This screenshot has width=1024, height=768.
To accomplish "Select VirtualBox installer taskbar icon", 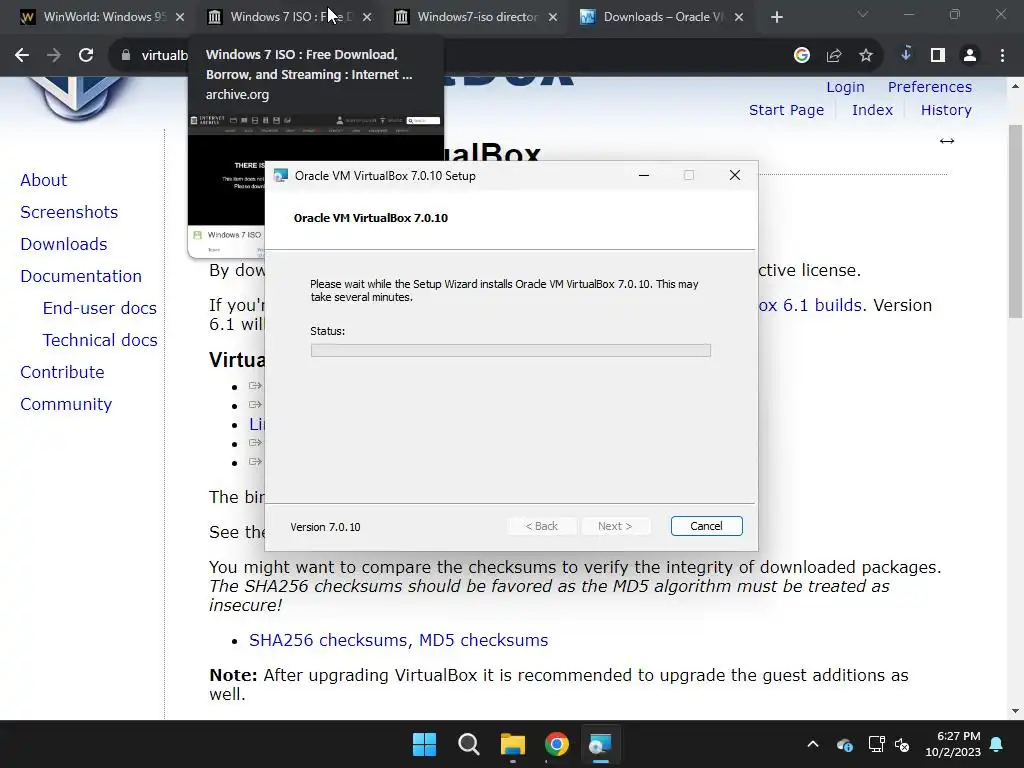I will coord(600,744).
